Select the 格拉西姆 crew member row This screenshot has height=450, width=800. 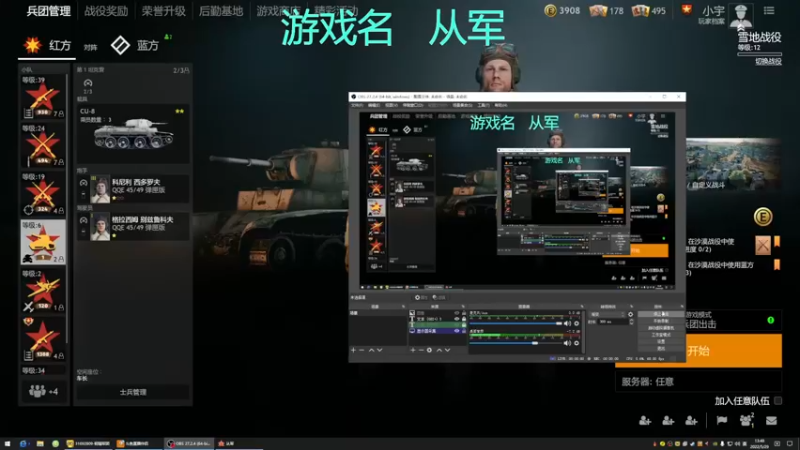coord(133,227)
